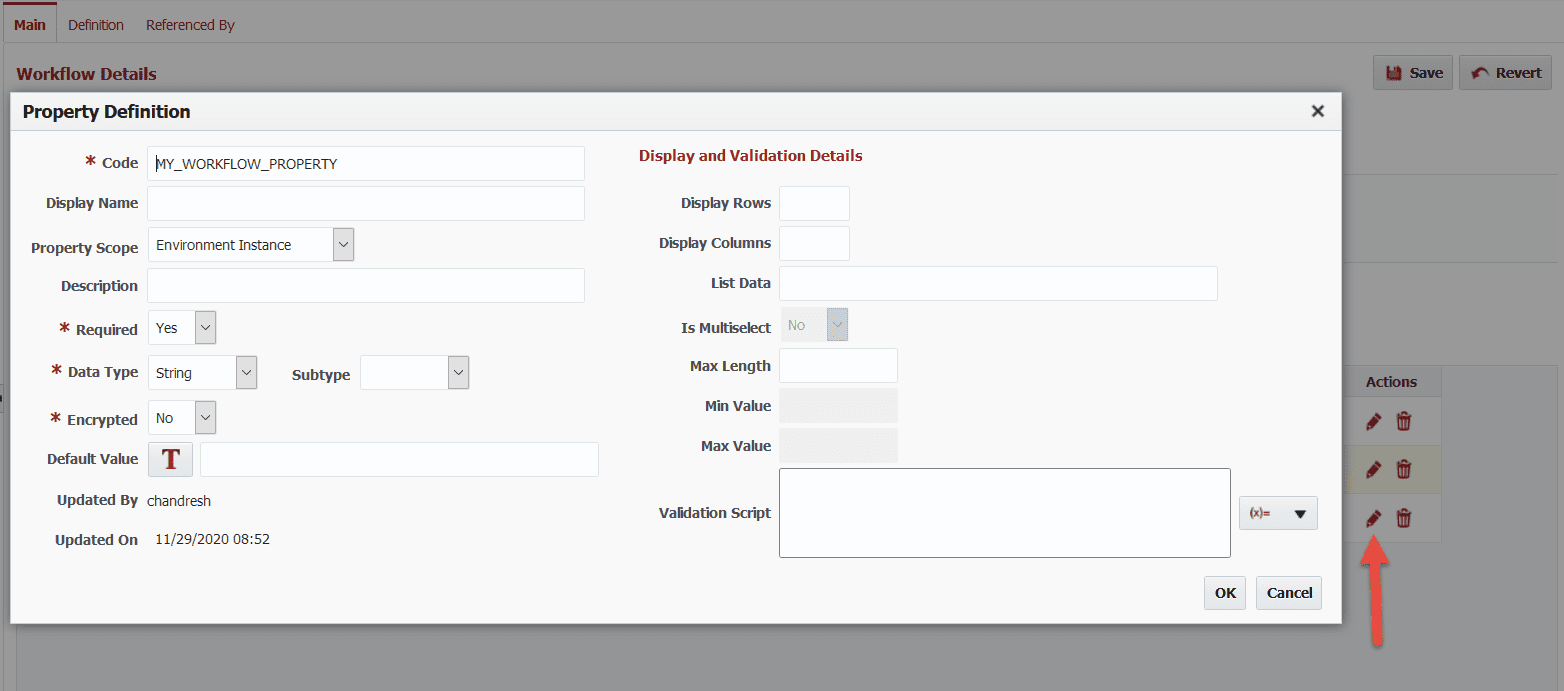Click pencil icon in highlighted second row
Image resolution: width=1564 pixels, height=691 pixels.
click(x=1373, y=469)
